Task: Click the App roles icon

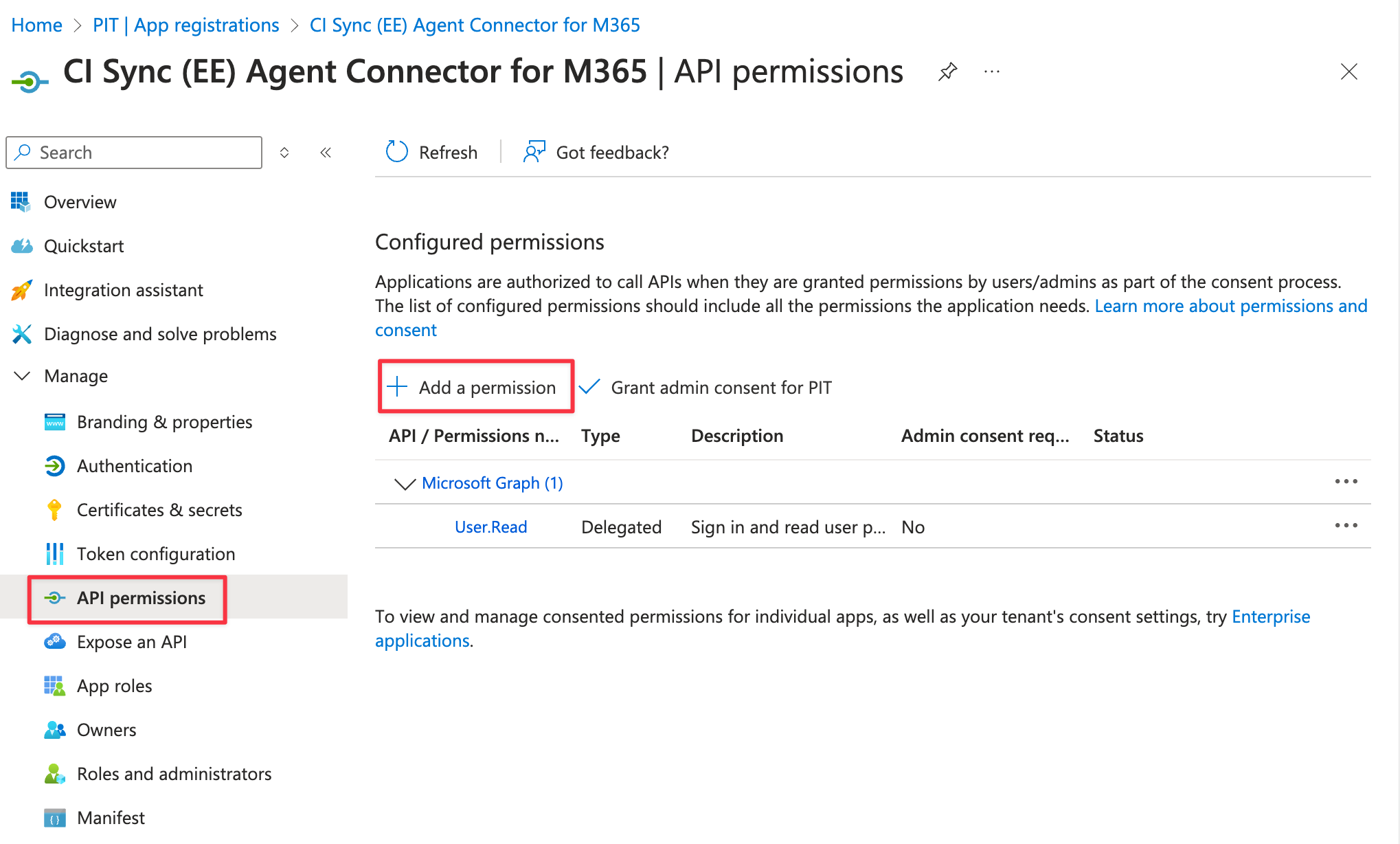Action: 55,686
